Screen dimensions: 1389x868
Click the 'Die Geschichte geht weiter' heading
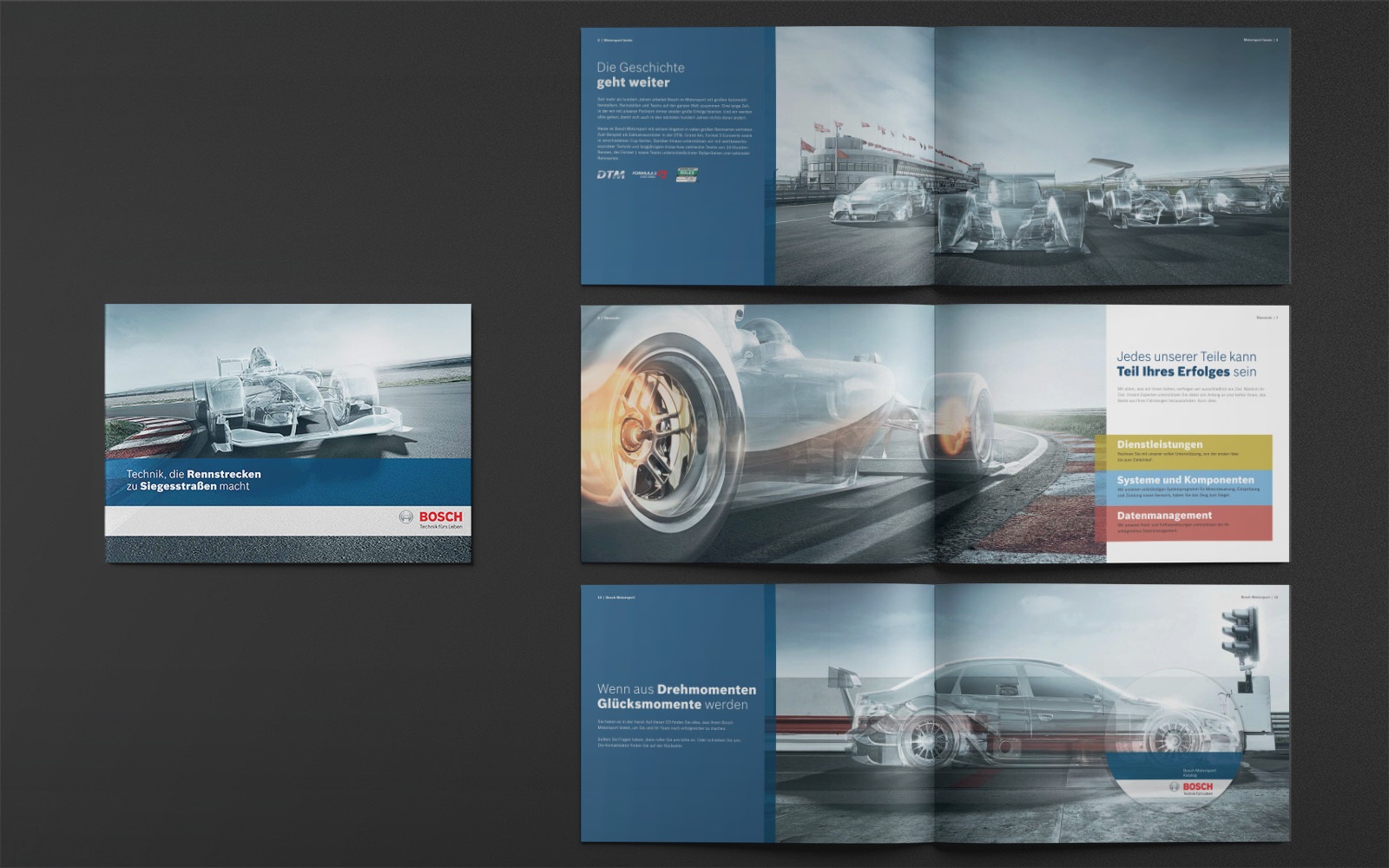[640, 76]
